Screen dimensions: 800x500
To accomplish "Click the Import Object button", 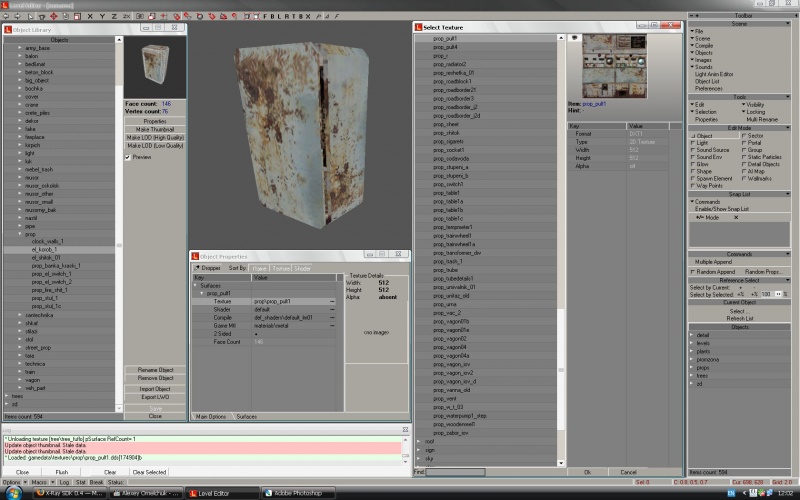I will 155,388.
